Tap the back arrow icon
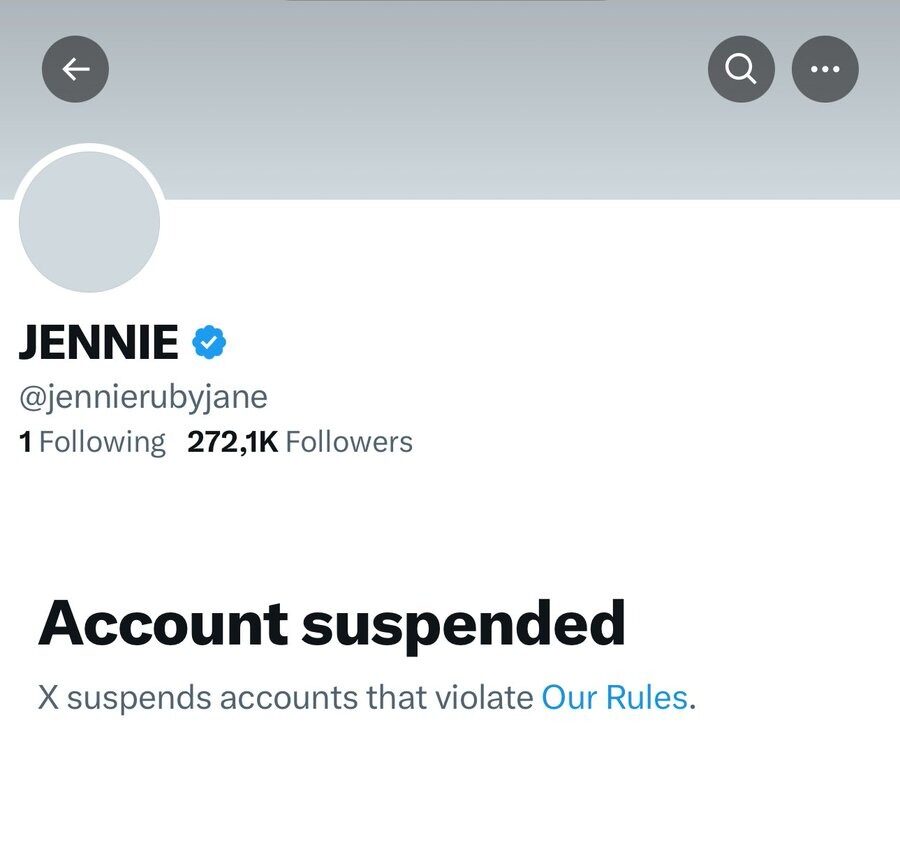This screenshot has height=861, width=900. pos(75,69)
